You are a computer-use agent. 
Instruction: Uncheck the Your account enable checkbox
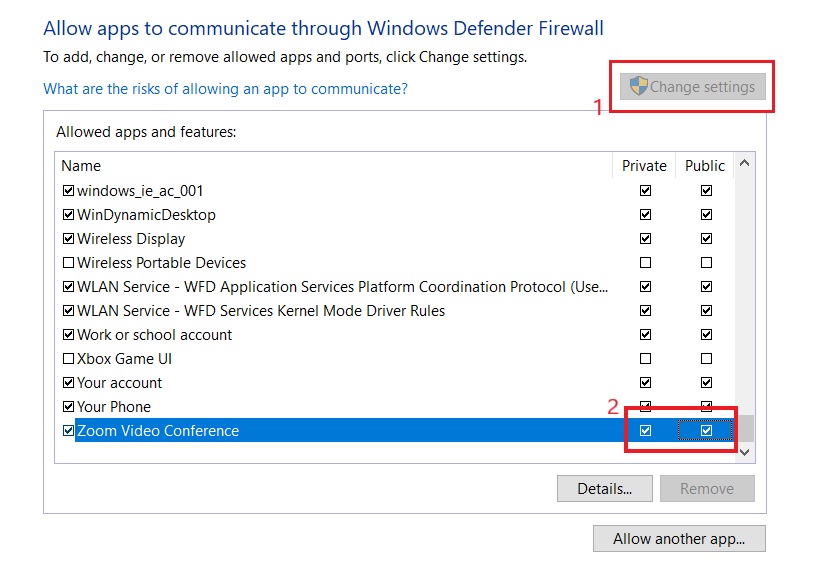tap(68, 382)
